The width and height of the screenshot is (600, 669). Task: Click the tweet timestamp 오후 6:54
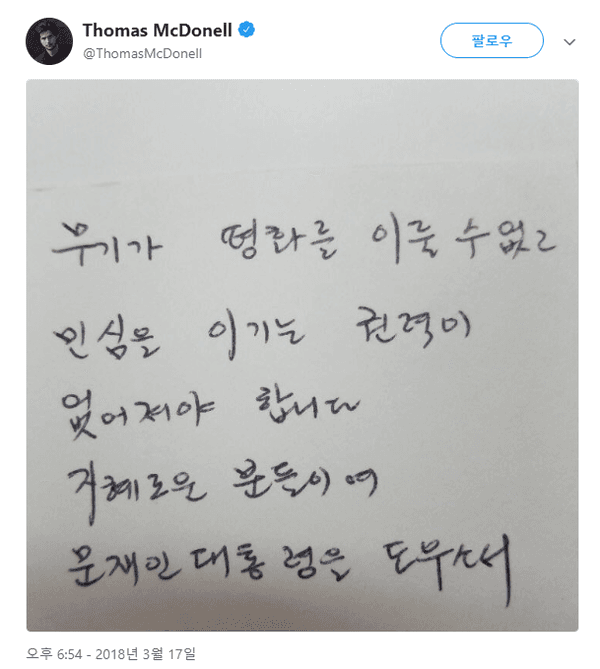pos(54,654)
